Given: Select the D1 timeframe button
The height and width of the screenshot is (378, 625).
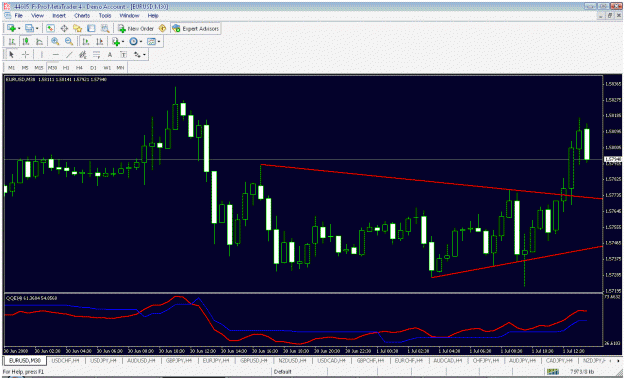Looking at the screenshot, I should click(93, 67).
